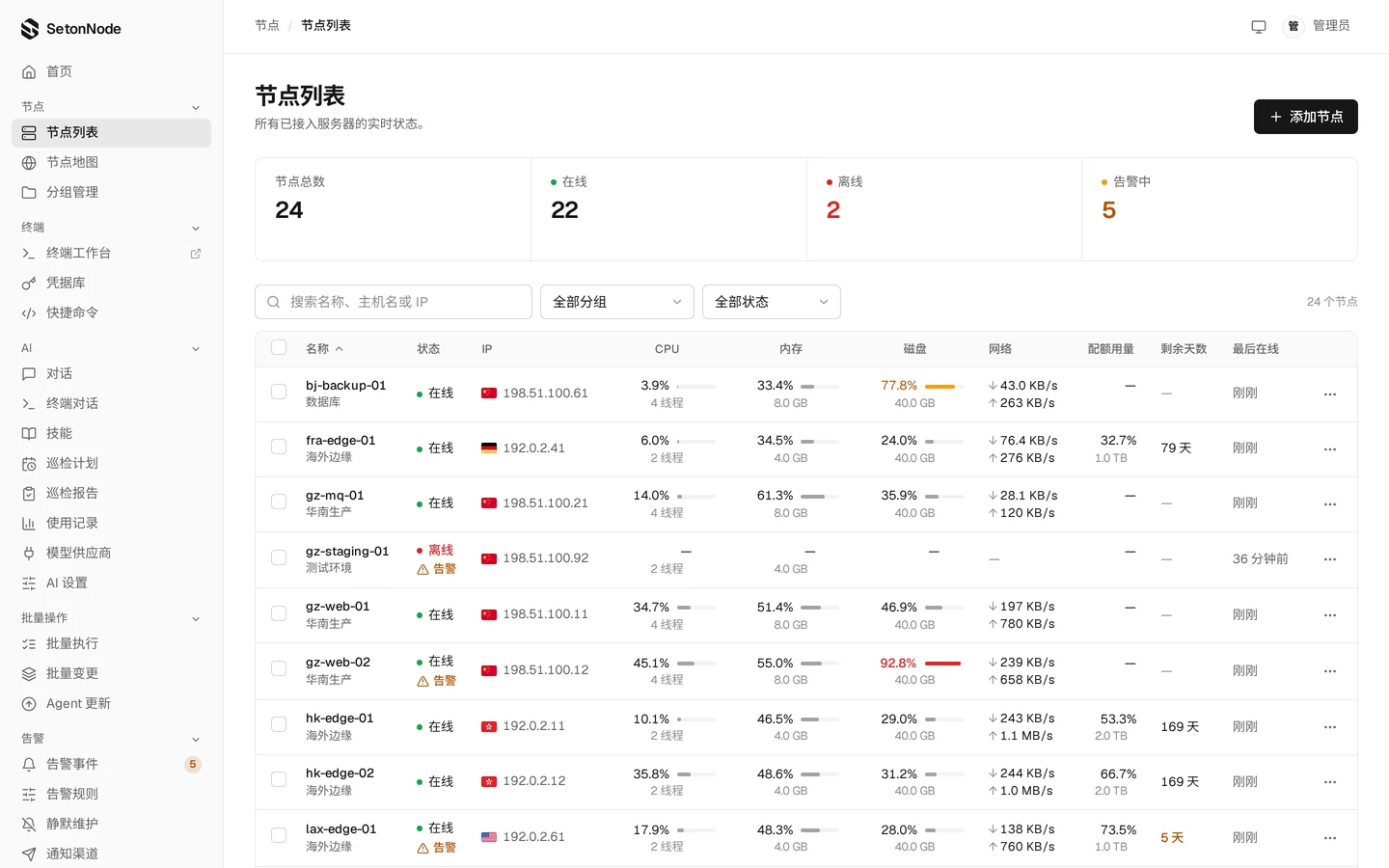Screen dimensions: 1389x868
Task: Collapse the AI sidebar section
Action: point(196,349)
